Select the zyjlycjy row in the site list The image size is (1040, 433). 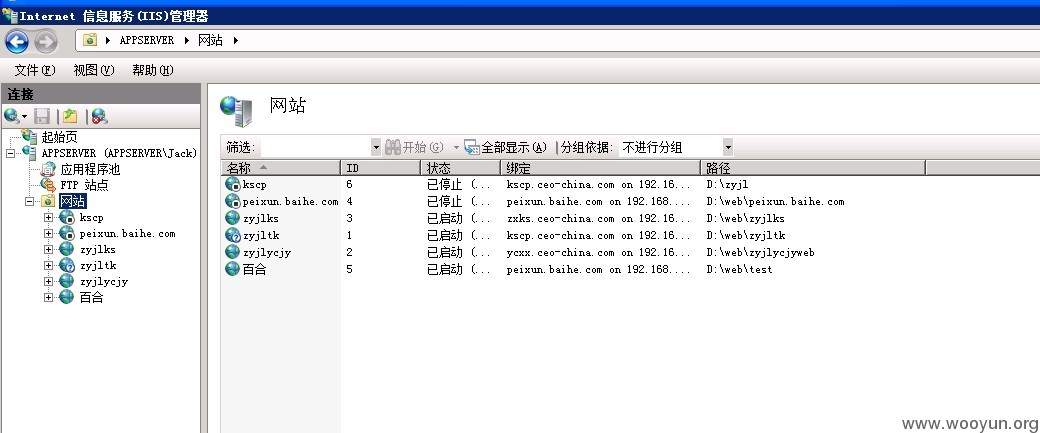click(574, 252)
